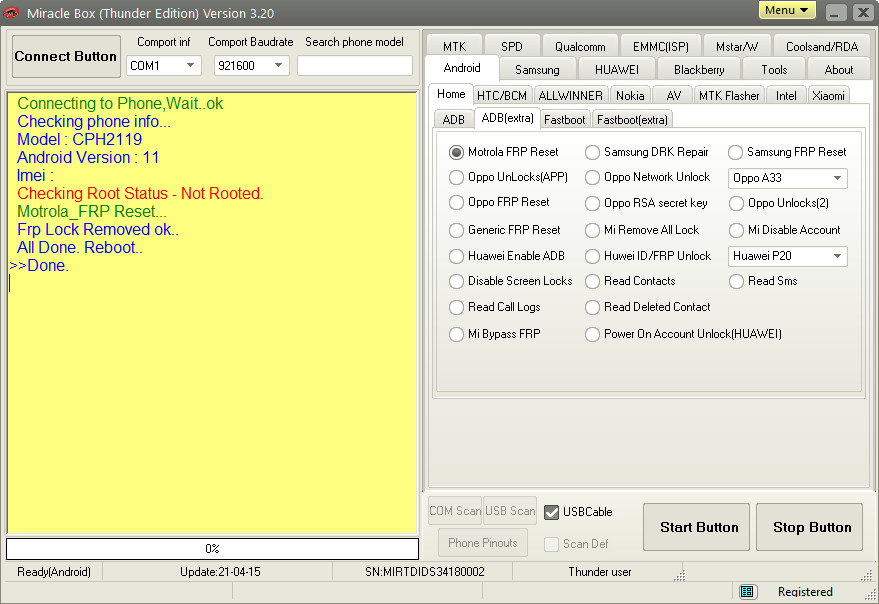Open the About tab
This screenshot has height=604, width=879.
839,70
